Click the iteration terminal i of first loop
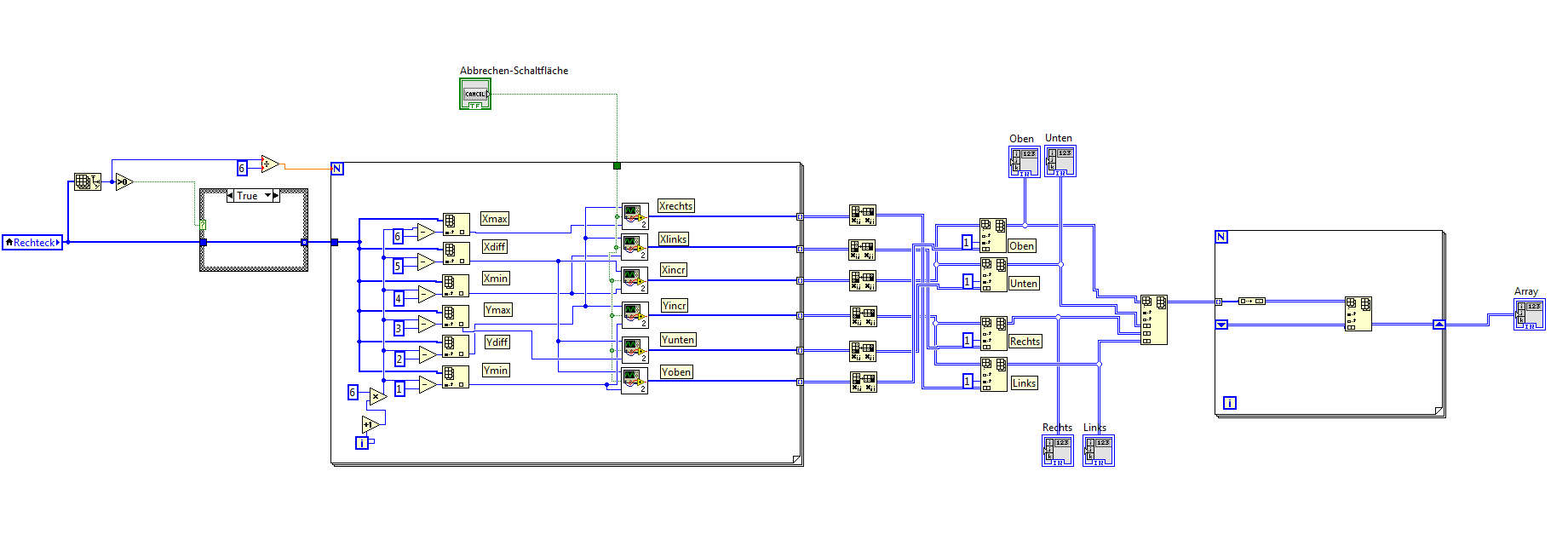This screenshot has width=1568, height=552. point(362,443)
